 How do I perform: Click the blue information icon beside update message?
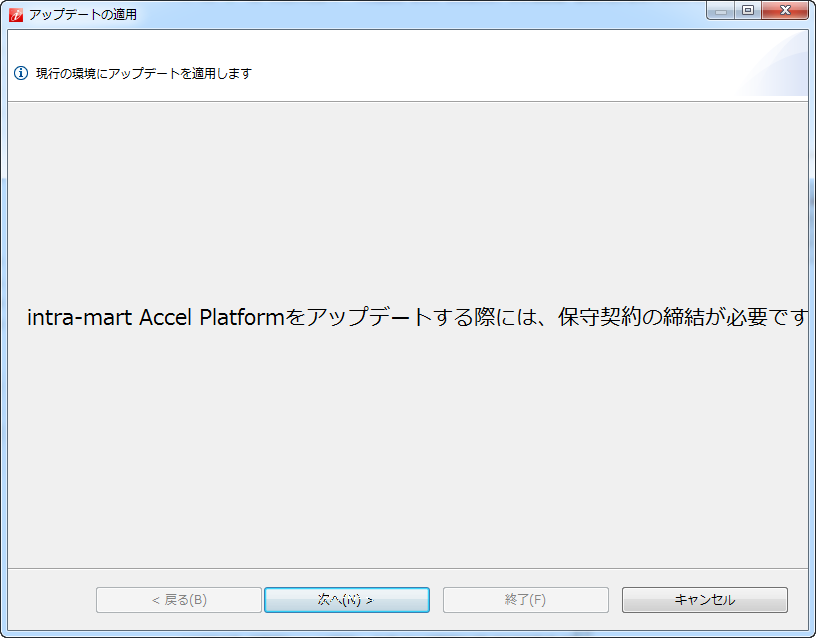(21, 73)
